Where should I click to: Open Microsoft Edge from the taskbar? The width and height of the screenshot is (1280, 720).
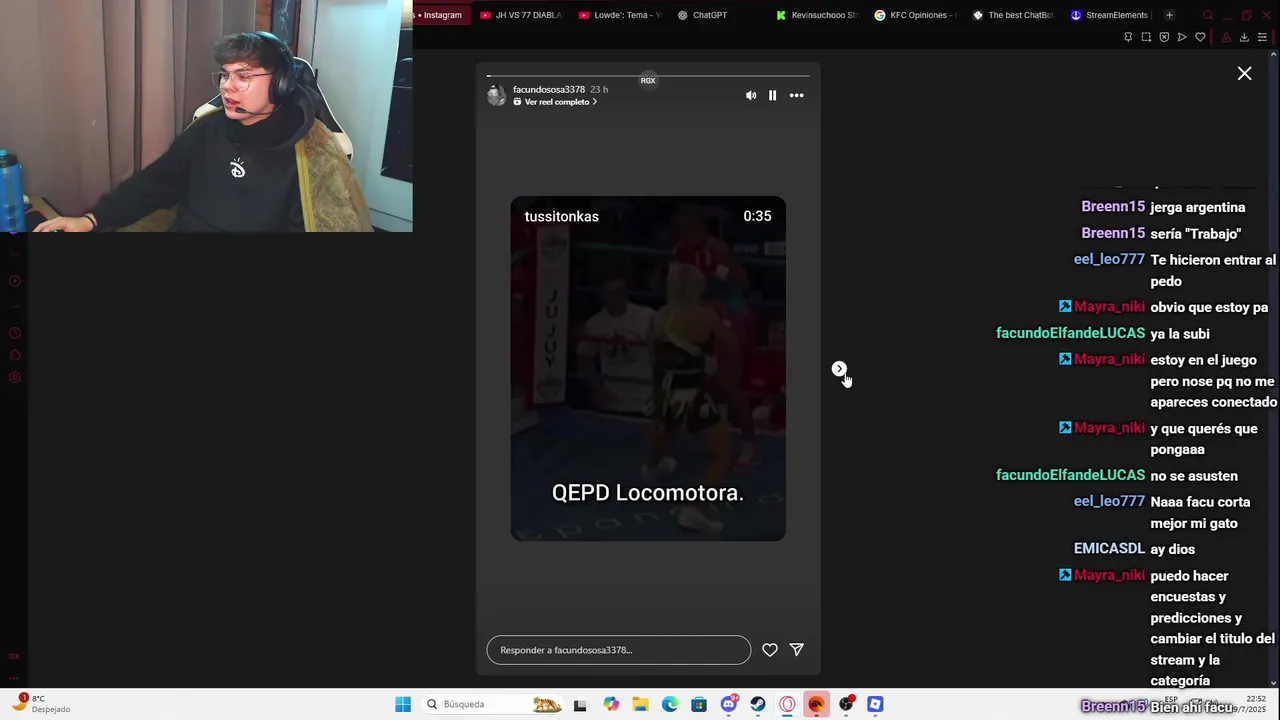point(669,704)
